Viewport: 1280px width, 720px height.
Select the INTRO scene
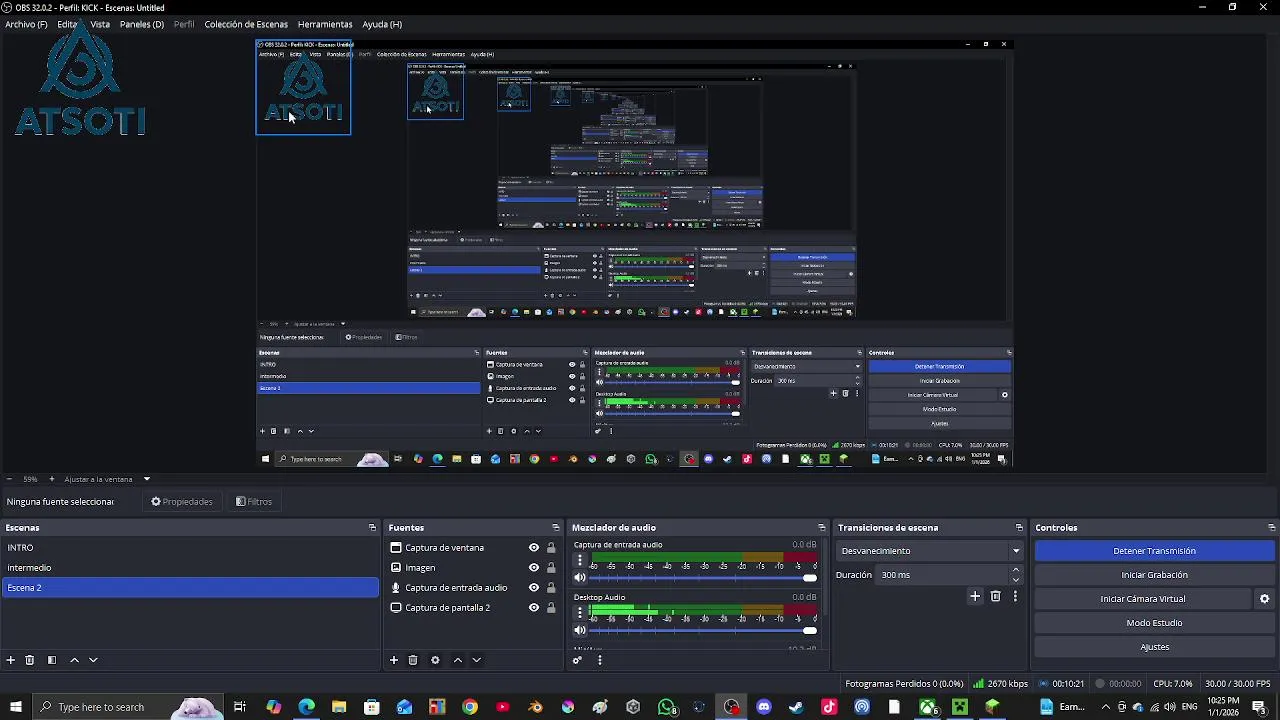[x=190, y=548]
